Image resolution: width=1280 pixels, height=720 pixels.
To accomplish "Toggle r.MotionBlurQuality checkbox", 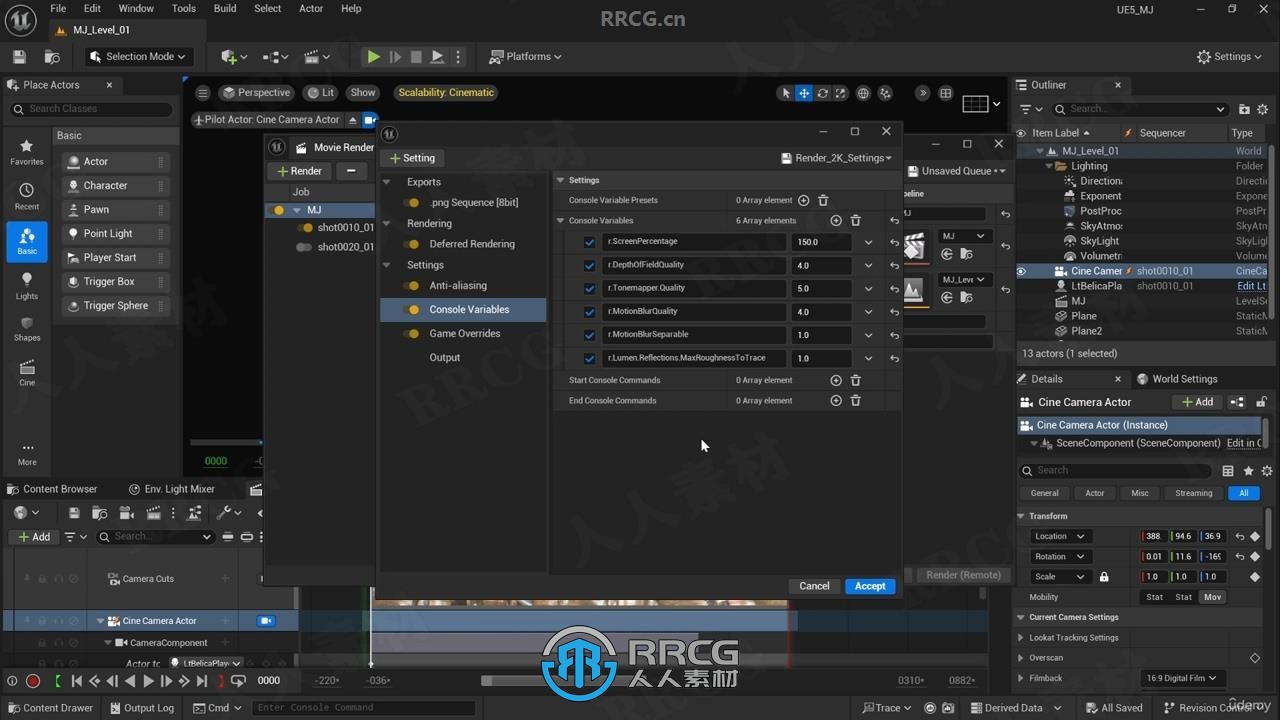I will (x=589, y=312).
